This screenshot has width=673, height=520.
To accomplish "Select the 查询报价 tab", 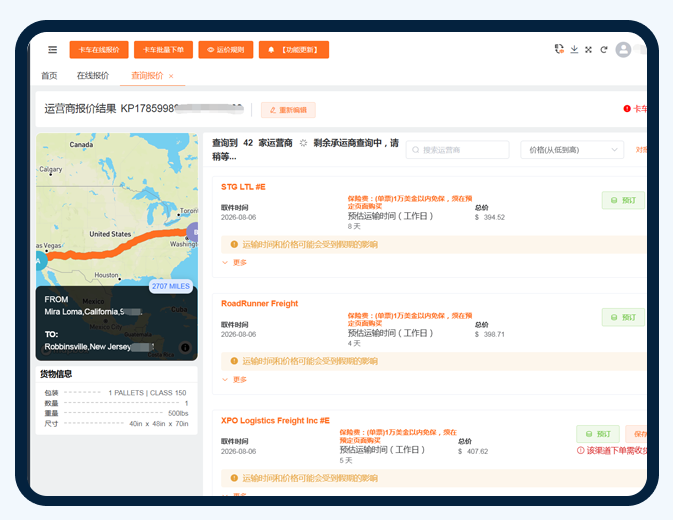I will point(147,76).
